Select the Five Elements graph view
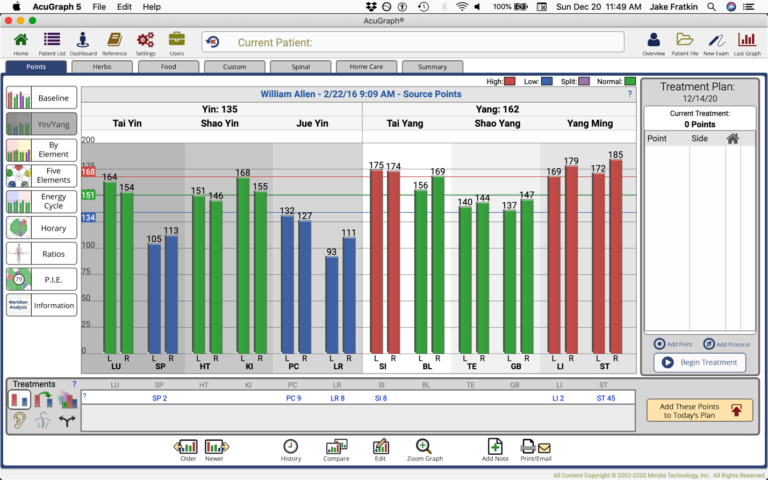 (41, 176)
